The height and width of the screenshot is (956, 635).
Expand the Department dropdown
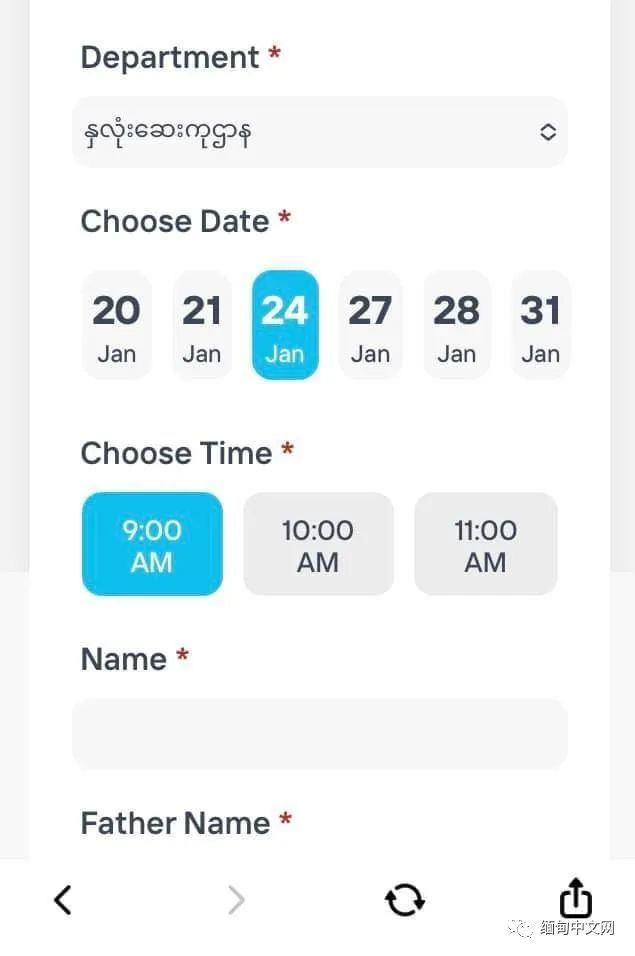click(x=319, y=132)
